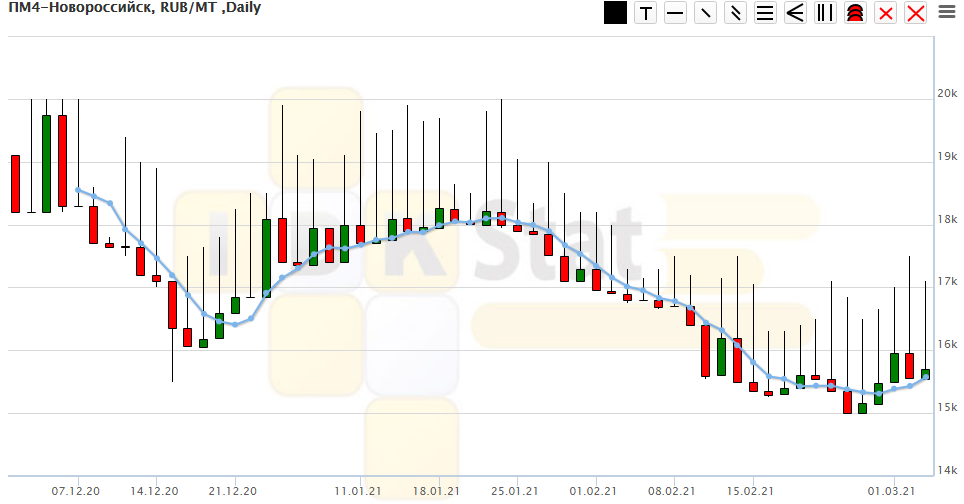Viewport: 964px width, 504px height.
Task: Select the three vertical lines tool
Action: (x=826, y=13)
